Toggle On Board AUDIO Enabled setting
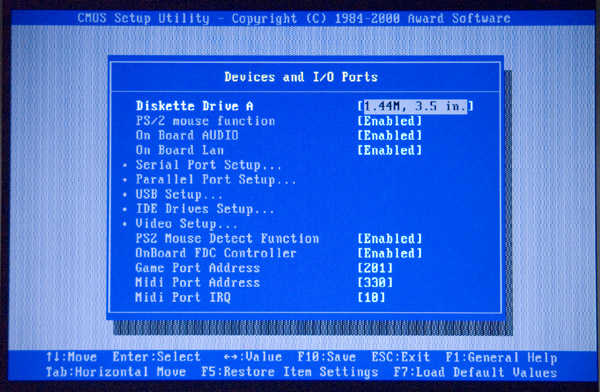 (389, 136)
